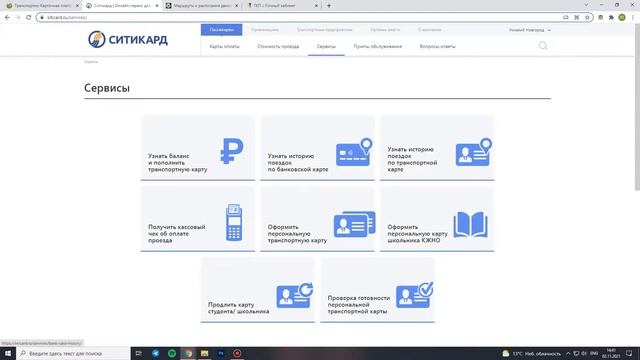This screenshot has height=360, width=640.
Task: Open the Пункты обслуживания menu item
Action: (378, 46)
